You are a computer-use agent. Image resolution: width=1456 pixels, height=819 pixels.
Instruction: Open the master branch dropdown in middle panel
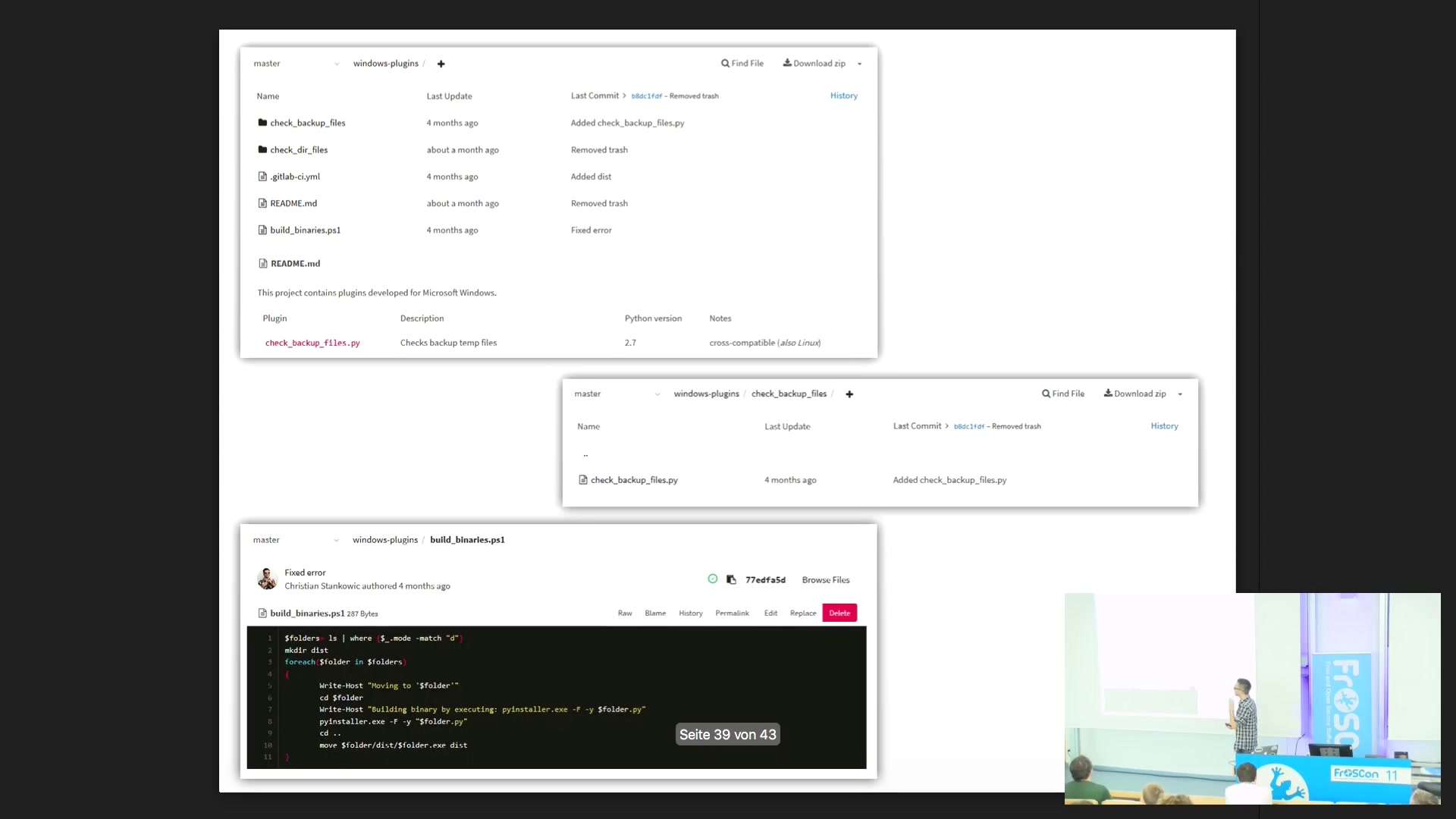[617, 394]
